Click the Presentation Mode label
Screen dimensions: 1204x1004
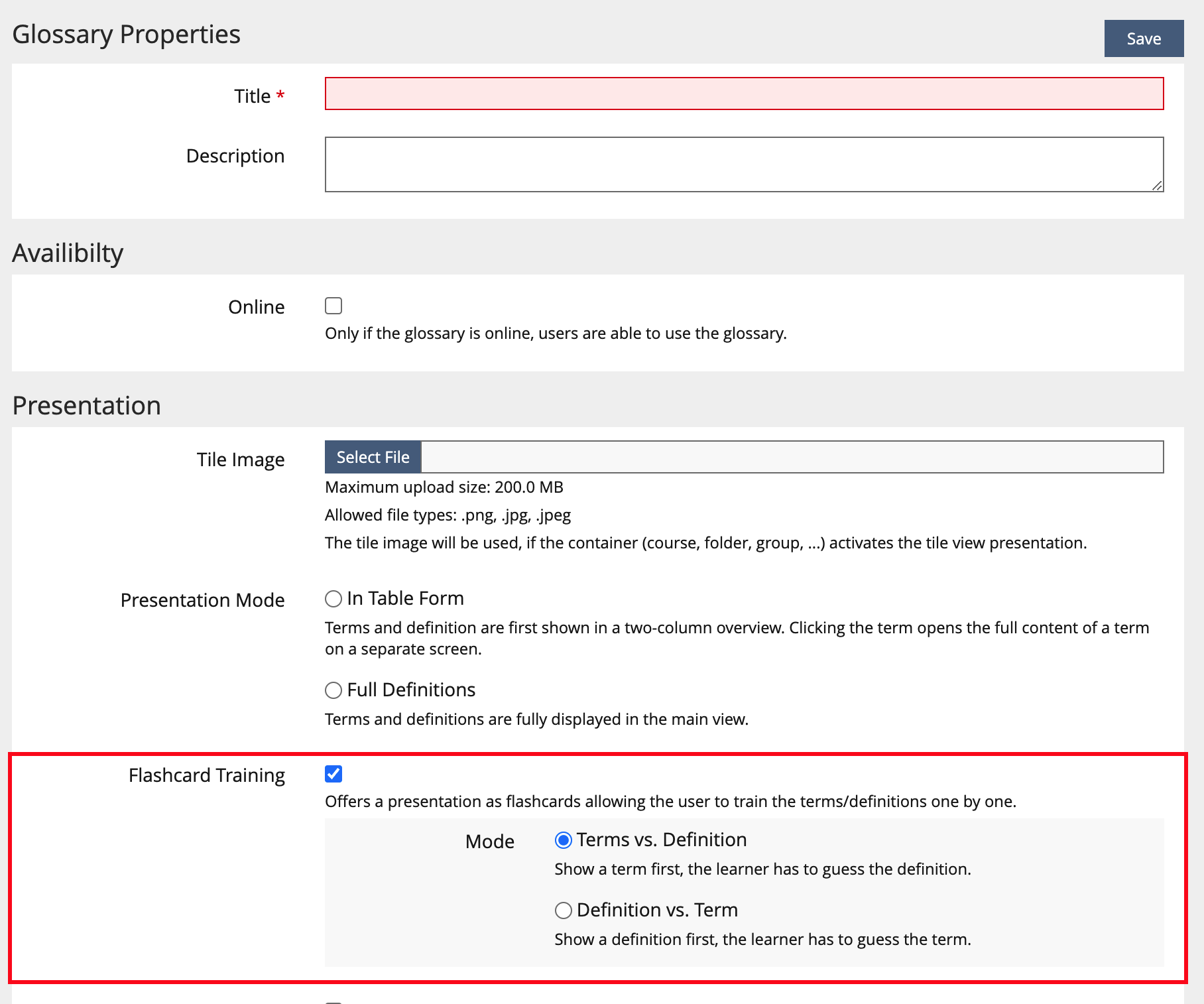click(x=202, y=600)
